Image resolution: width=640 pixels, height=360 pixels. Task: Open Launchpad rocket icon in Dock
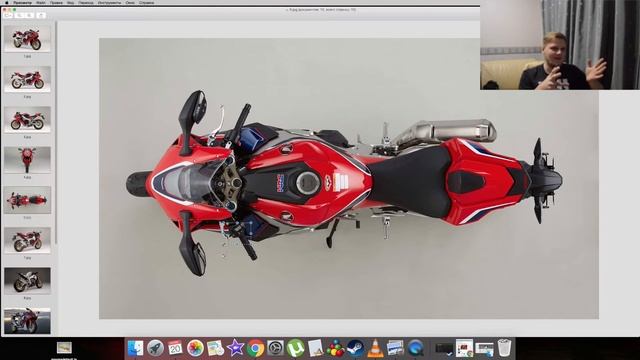155,348
